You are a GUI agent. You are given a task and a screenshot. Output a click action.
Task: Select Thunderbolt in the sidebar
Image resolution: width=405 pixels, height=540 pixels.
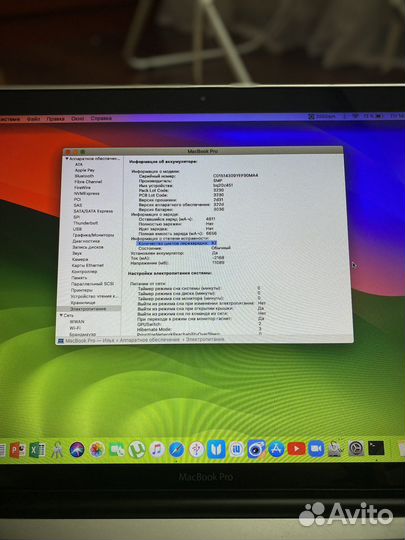[85, 223]
